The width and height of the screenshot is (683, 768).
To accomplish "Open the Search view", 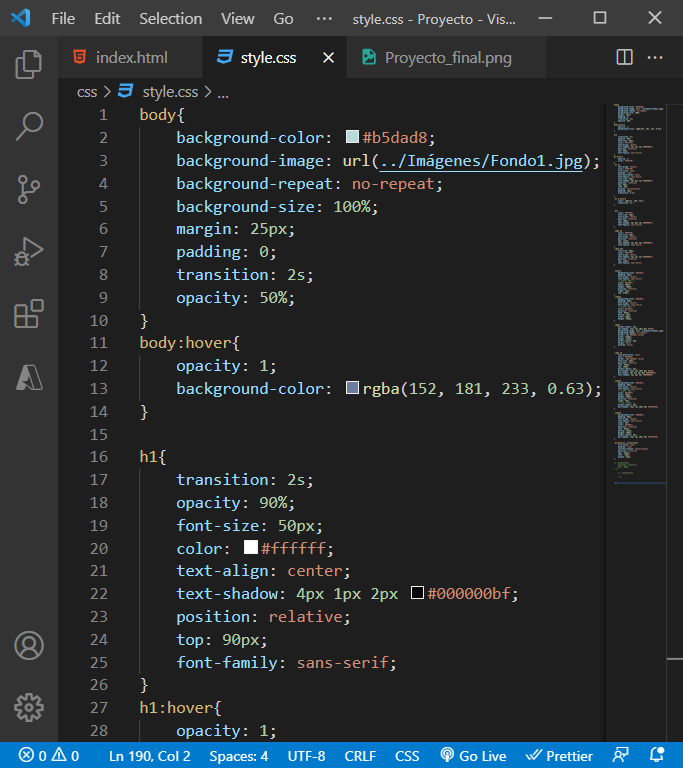I will click(x=28, y=126).
